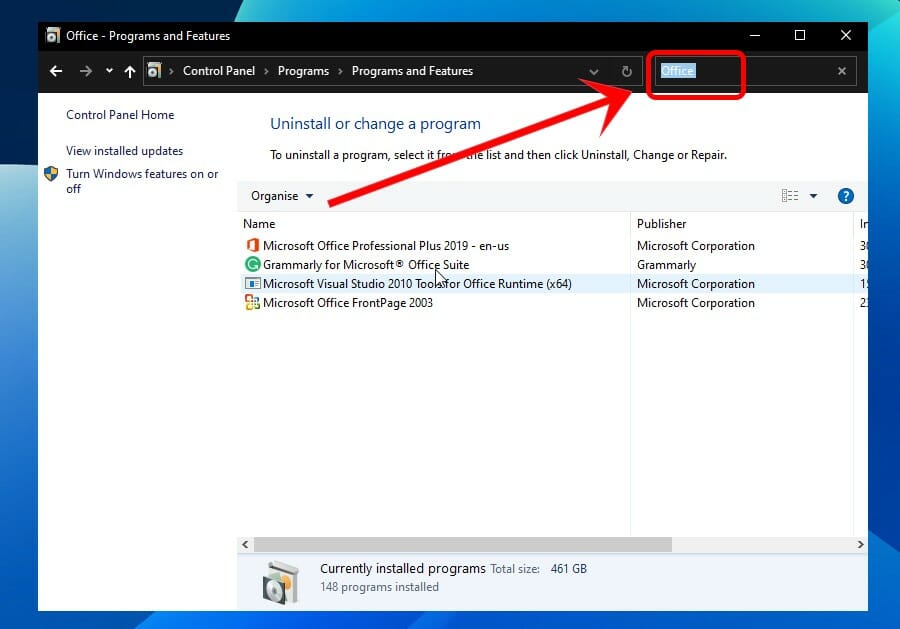Open the Organise dropdown menu
900x629 pixels.
282,196
